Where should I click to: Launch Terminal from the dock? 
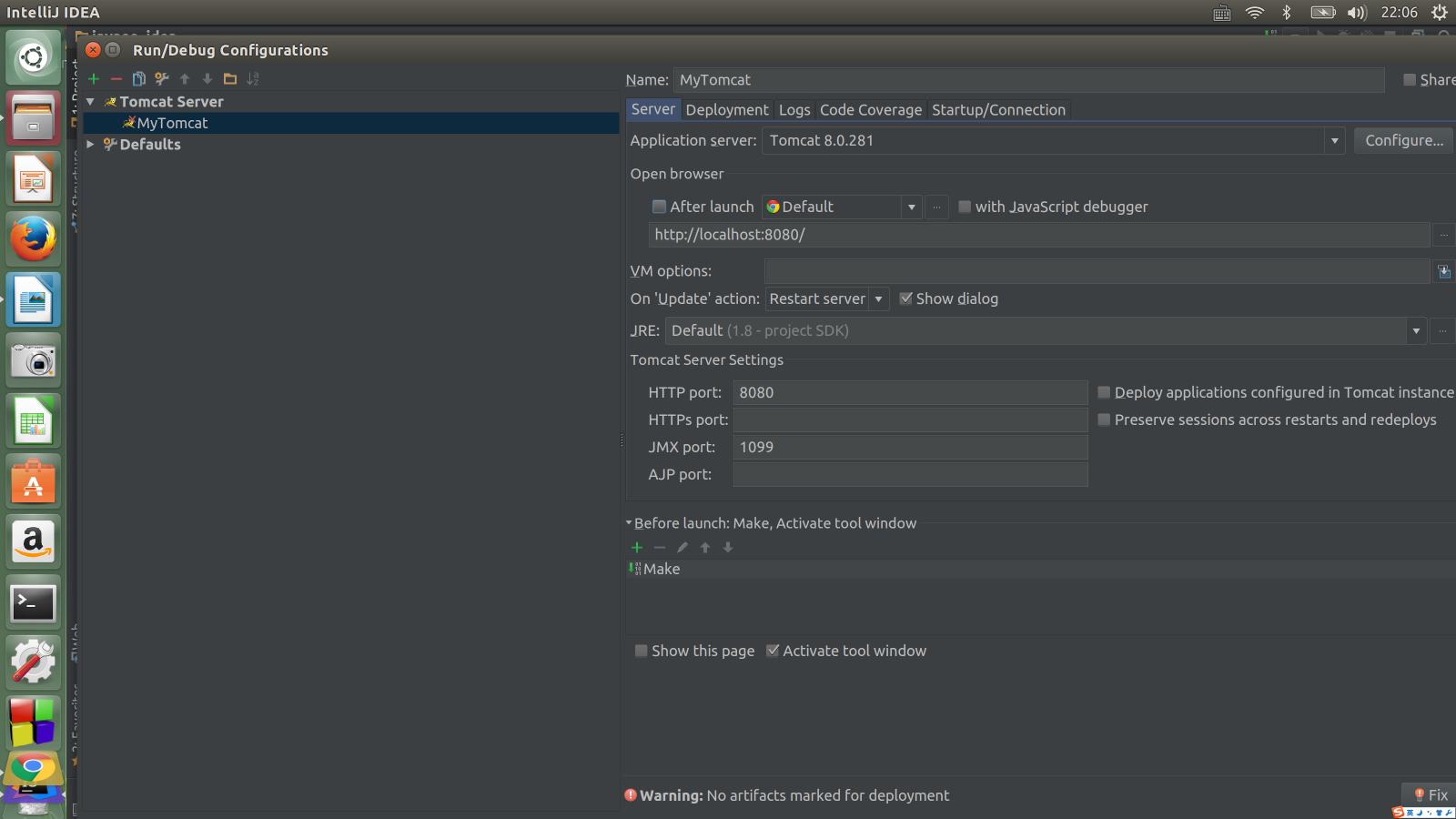point(34,602)
